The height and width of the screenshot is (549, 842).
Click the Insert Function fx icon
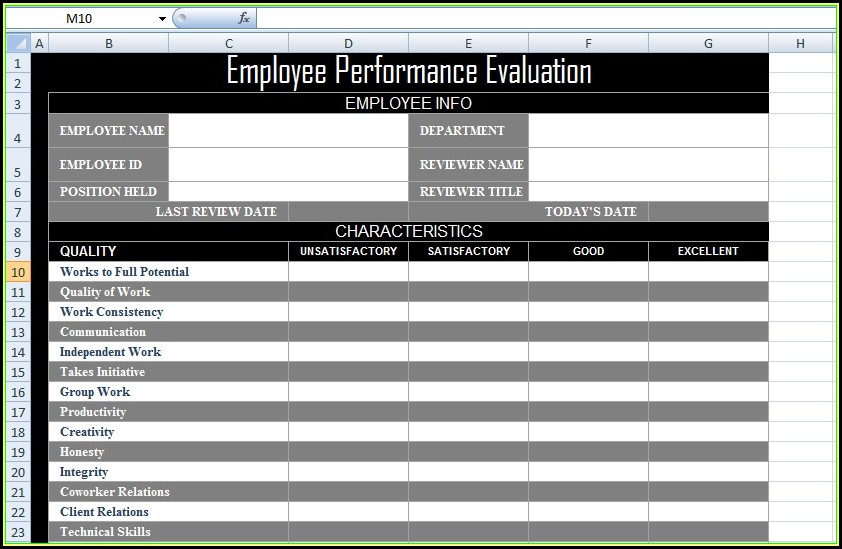click(244, 19)
